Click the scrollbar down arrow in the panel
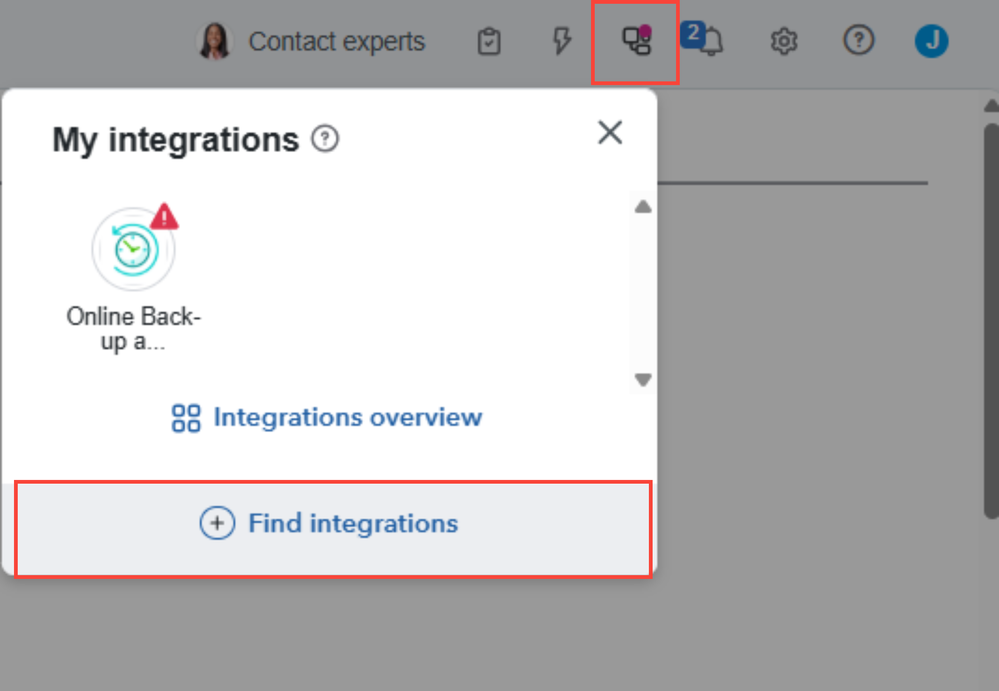 pos(643,380)
